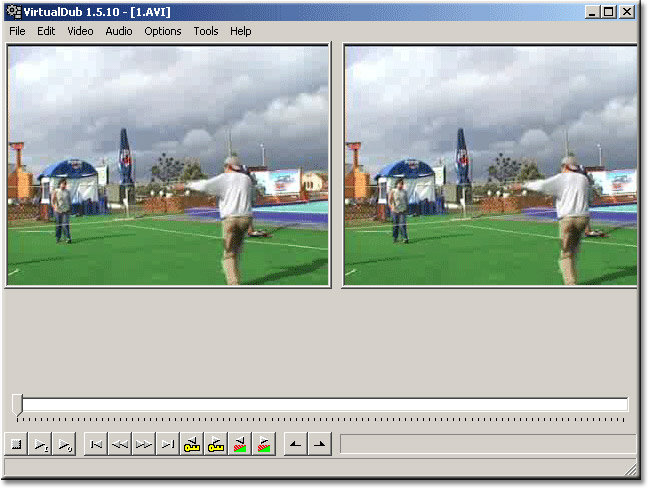
Task: Open the File menu
Action: pyautogui.click(x=17, y=31)
